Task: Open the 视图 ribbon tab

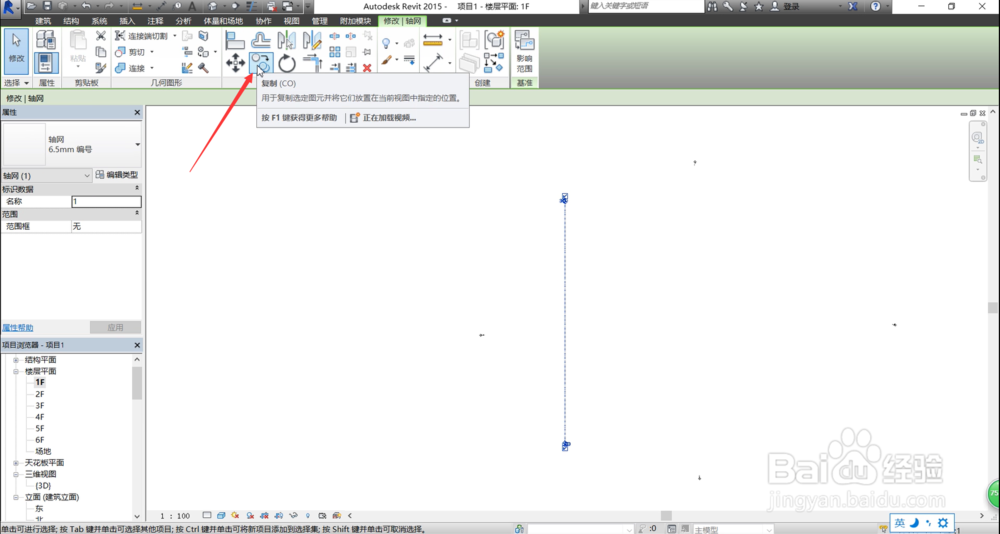Action: [291, 21]
